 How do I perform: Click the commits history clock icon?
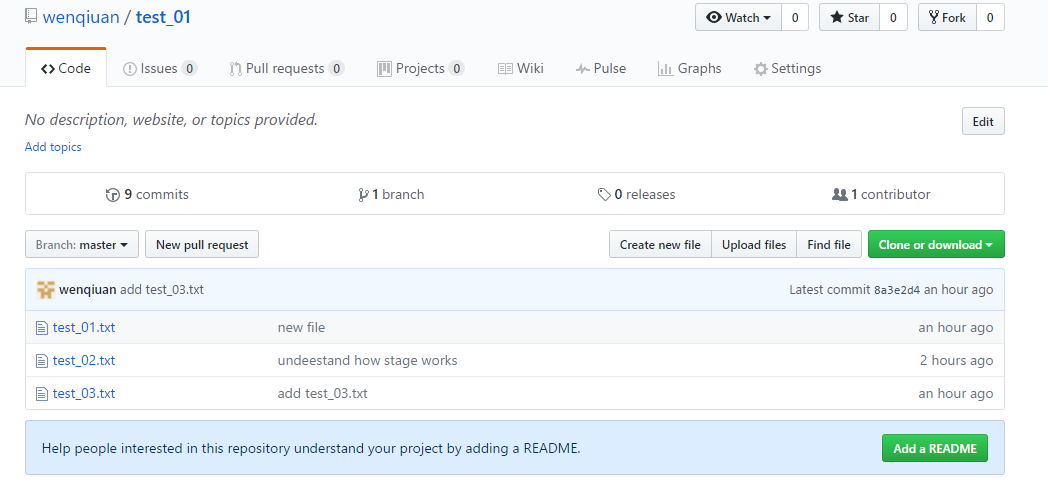(x=112, y=195)
